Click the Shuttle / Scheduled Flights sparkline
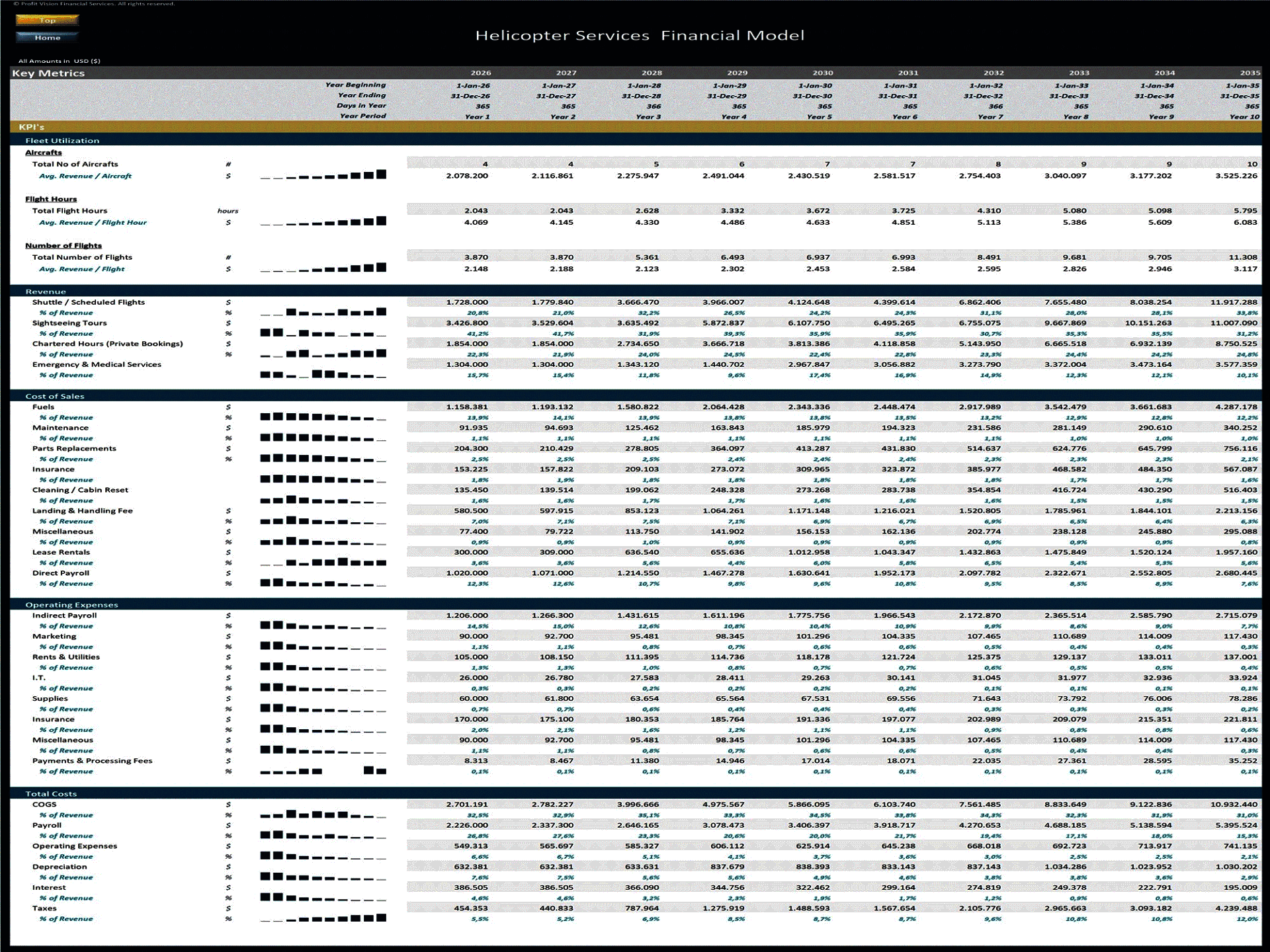 click(x=323, y=312)
